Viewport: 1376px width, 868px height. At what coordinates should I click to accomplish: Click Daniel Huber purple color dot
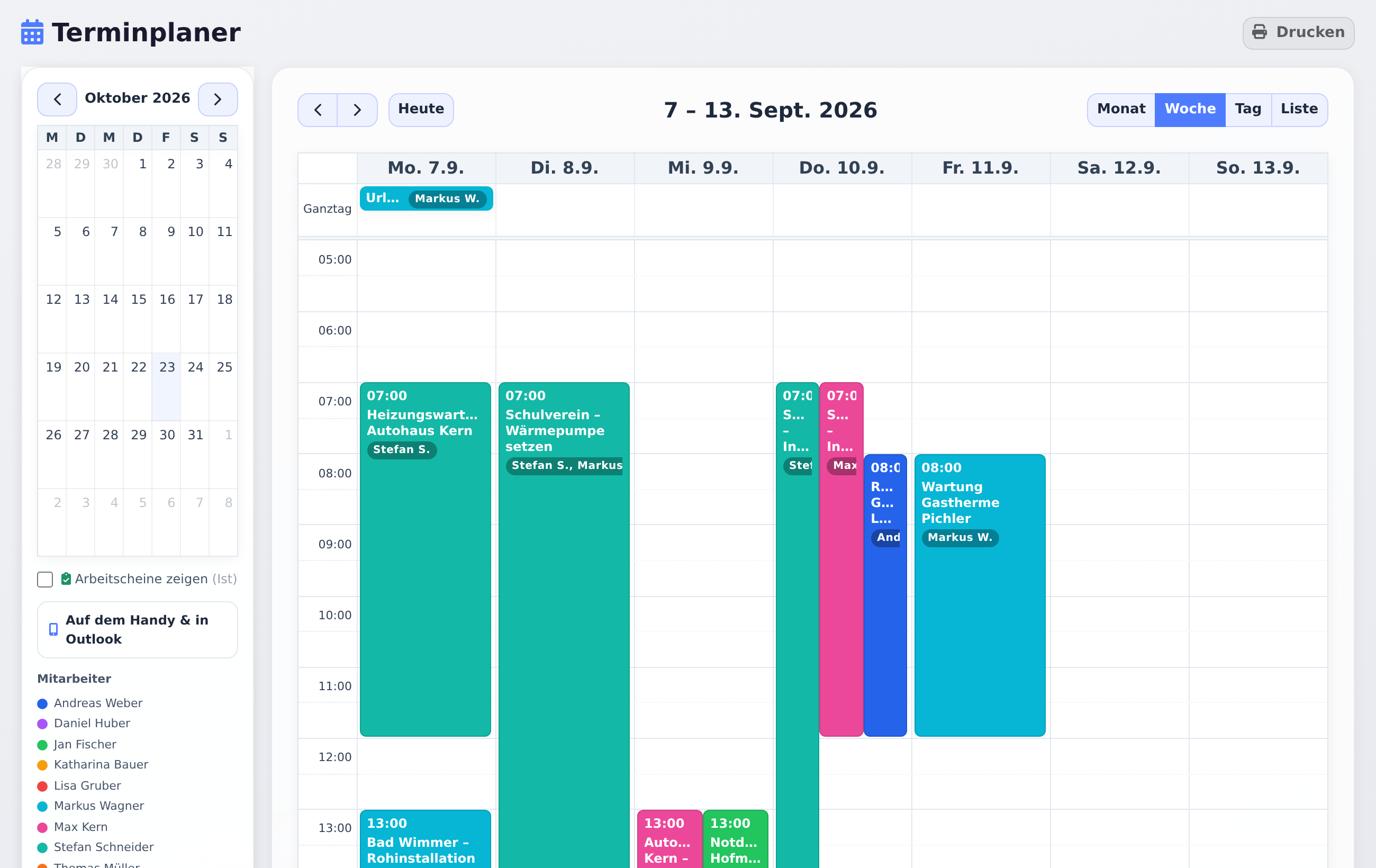click(42, 724)
